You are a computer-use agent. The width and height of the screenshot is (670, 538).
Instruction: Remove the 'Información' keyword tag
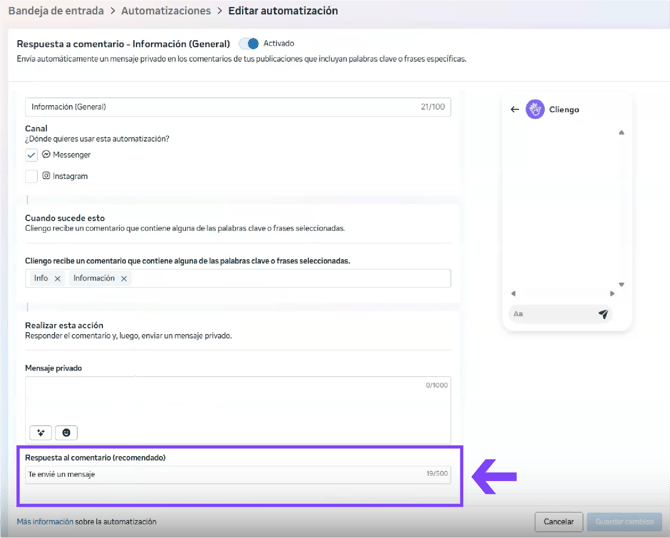[x=124, y=279]
